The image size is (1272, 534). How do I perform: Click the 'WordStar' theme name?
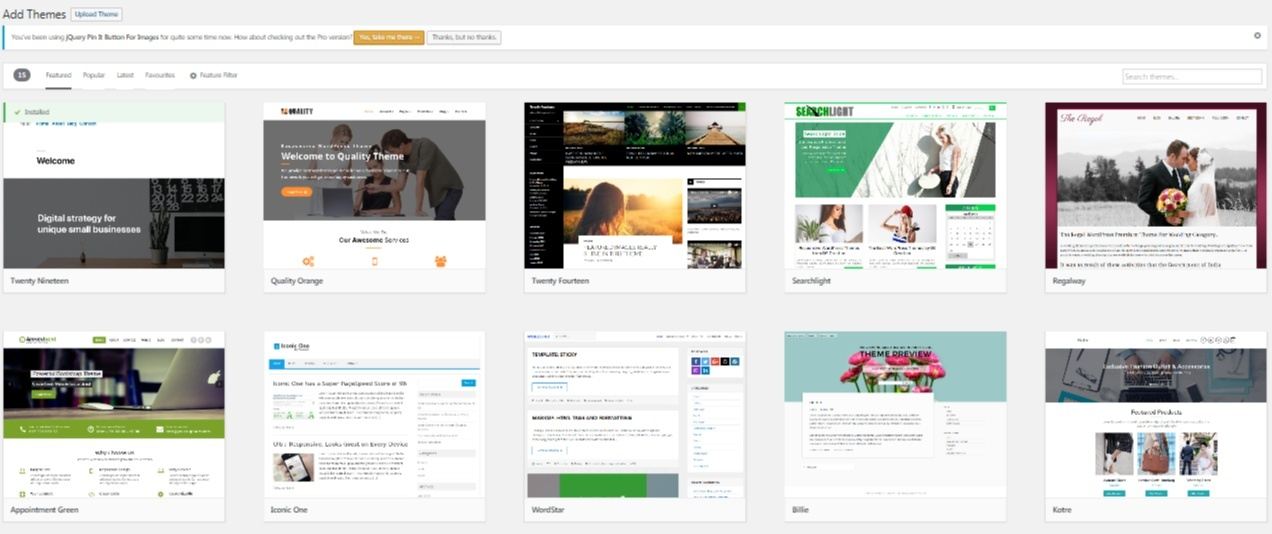[x=548, y=510]
